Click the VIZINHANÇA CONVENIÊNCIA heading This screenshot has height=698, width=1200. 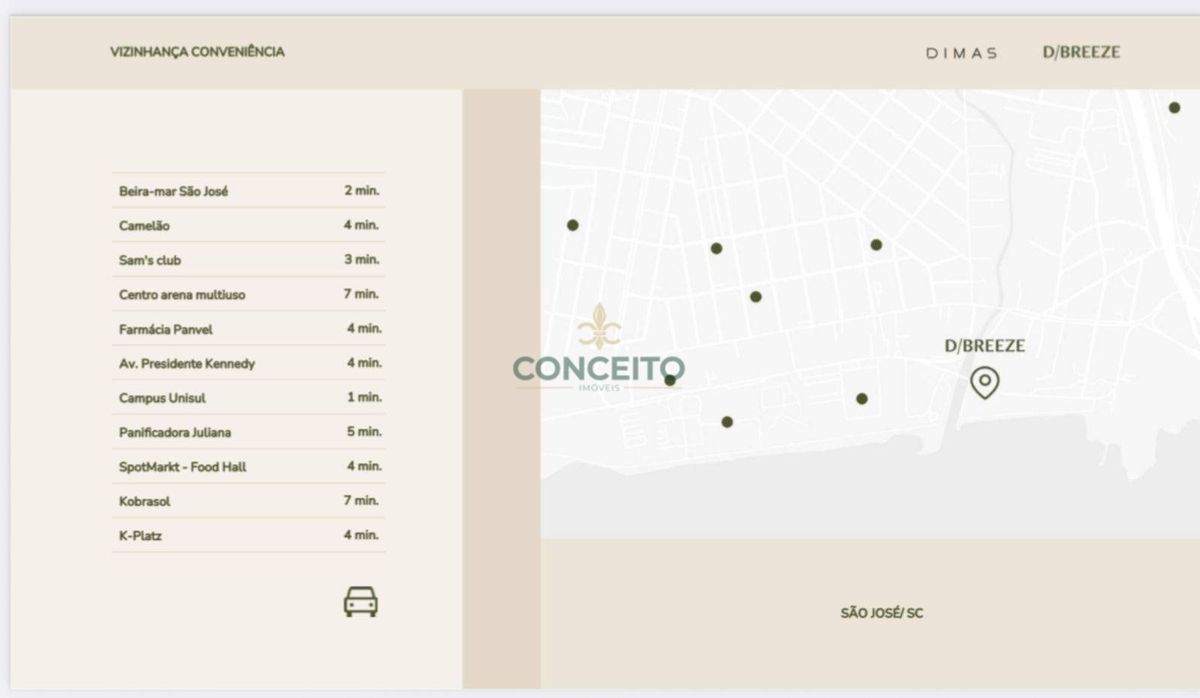(197, 52)
